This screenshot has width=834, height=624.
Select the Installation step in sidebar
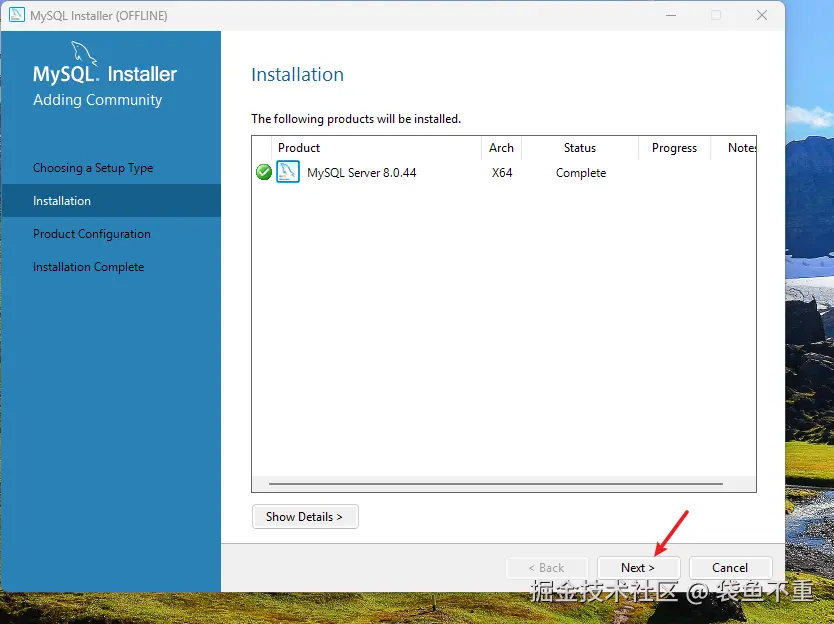click(x=111, y=201)
